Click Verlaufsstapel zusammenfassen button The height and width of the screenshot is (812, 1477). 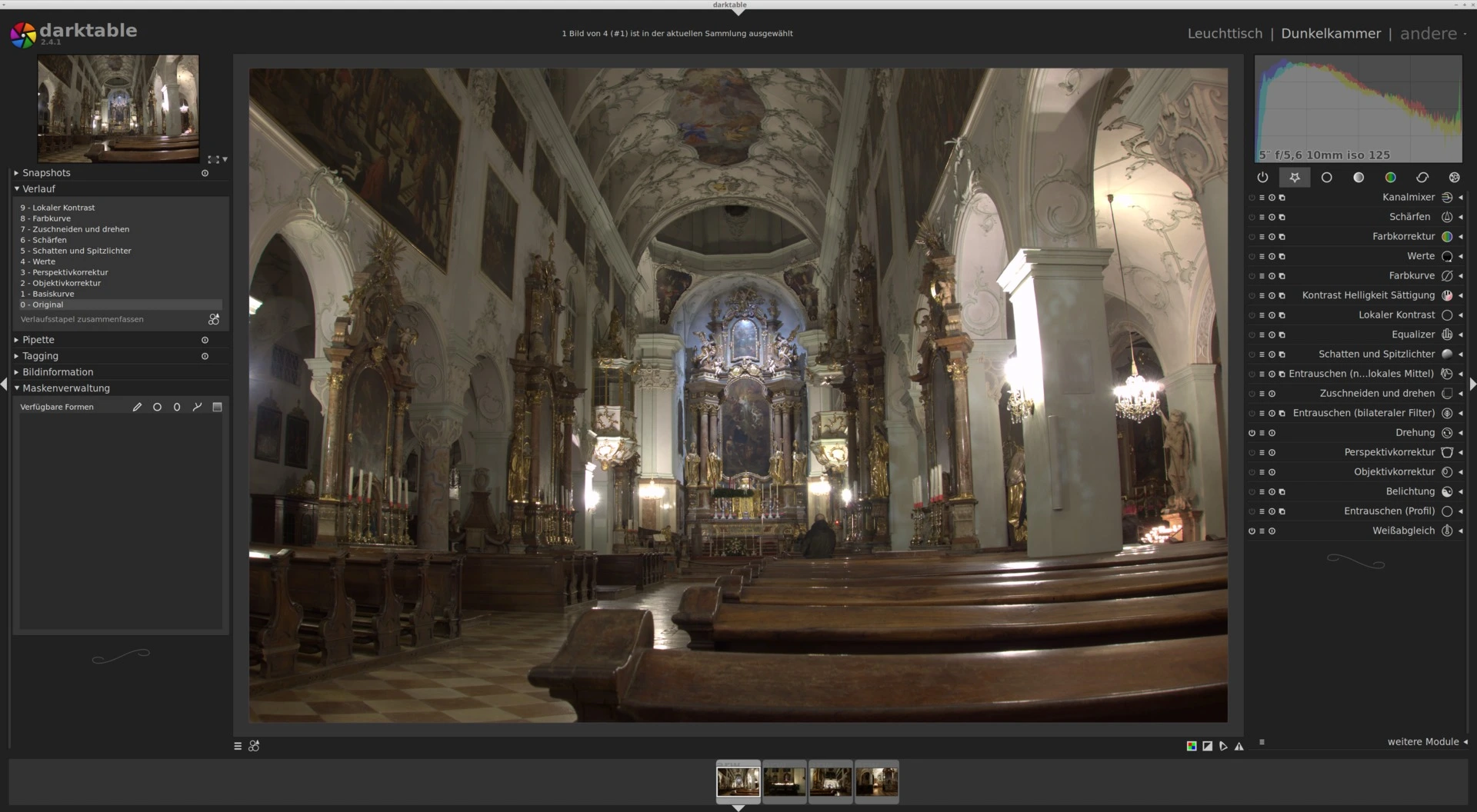[82, 320]
